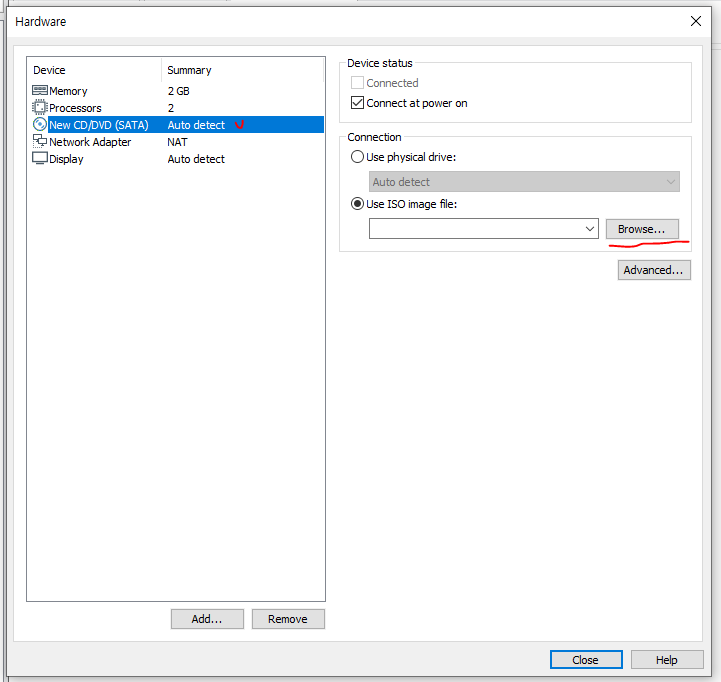Expand the ISO image file dropdown arrow
721x682 pixels.
589,229
